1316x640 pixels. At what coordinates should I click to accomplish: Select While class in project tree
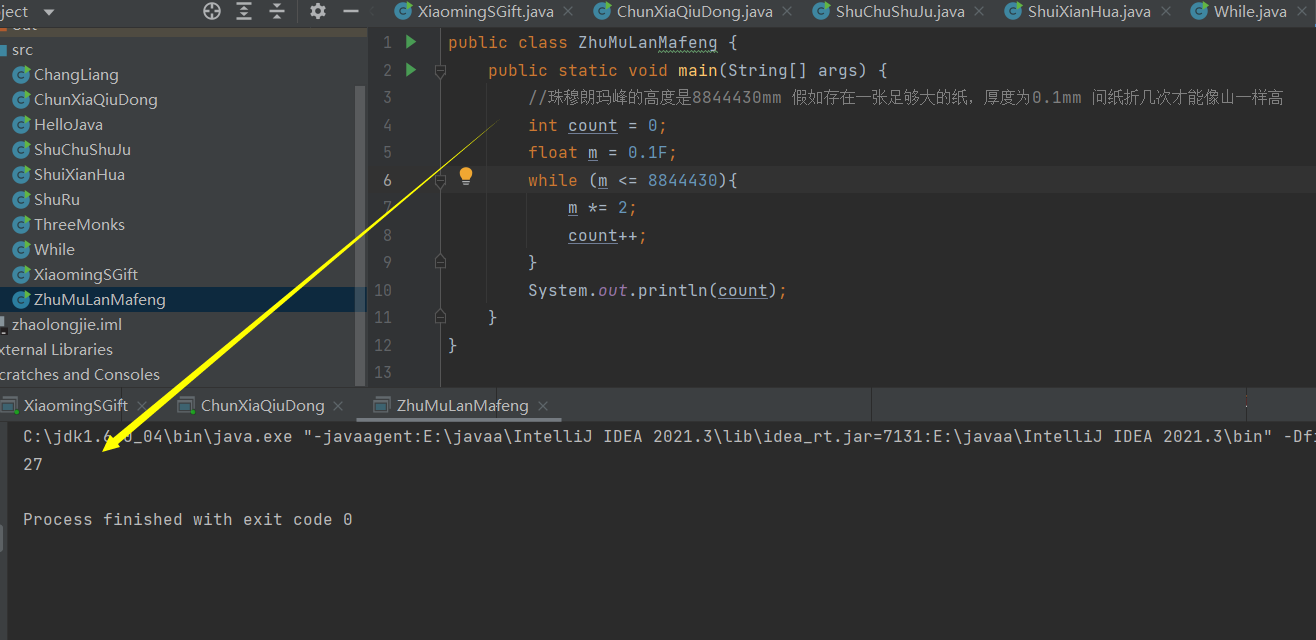[54, 249]
